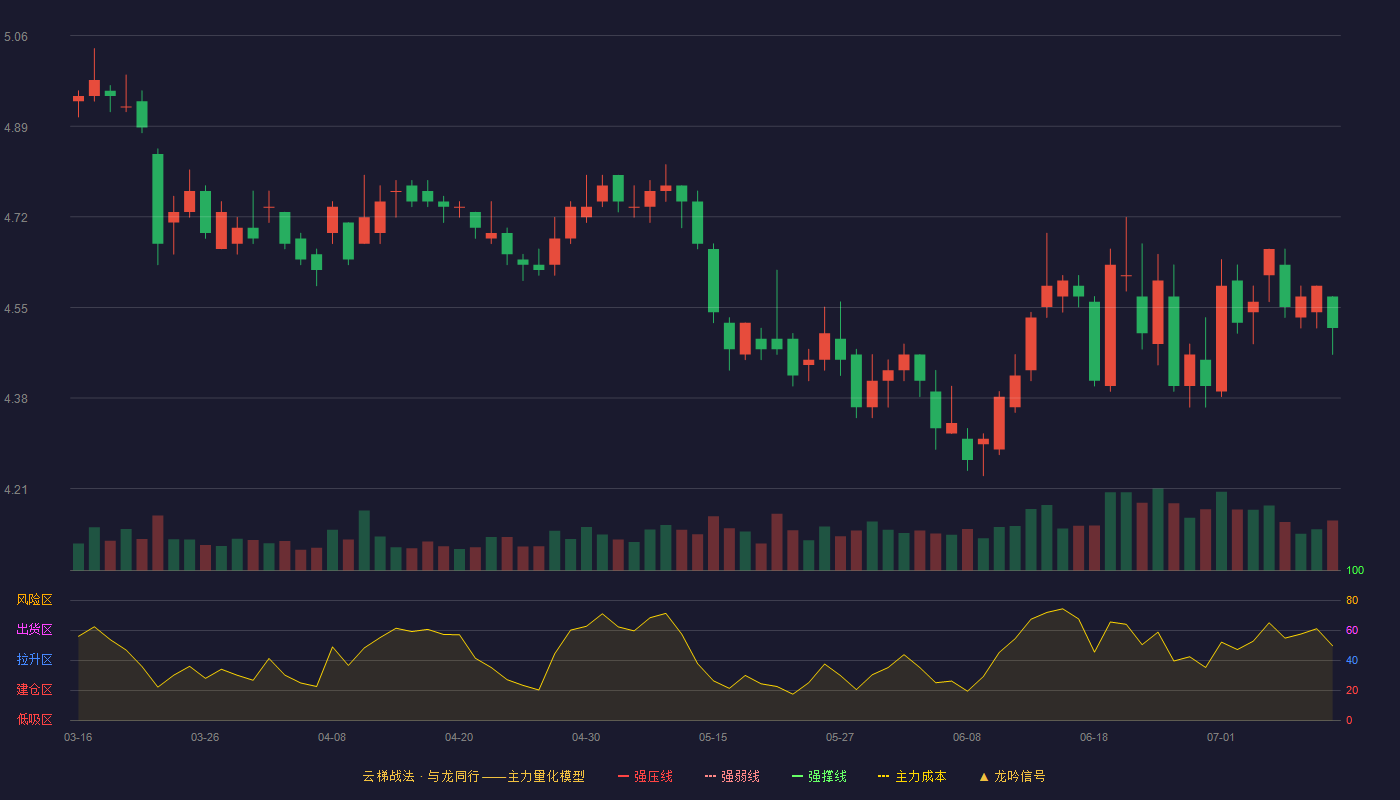Hide the 强撑线 series label
This screenshot has width=1400, height=800.
click(827, 776)
